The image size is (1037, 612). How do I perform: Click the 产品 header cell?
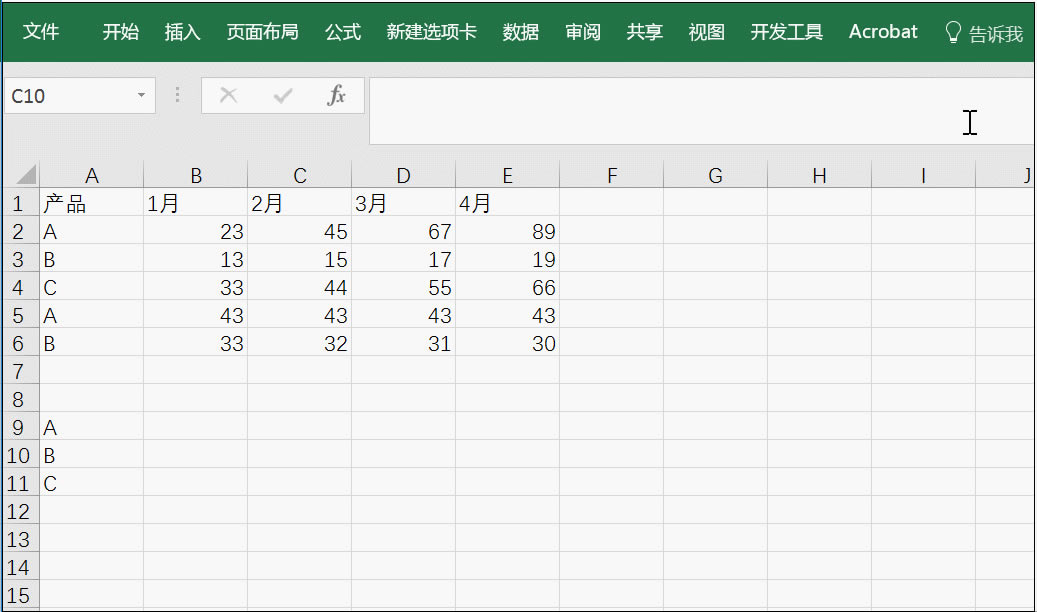pos(91,203)
